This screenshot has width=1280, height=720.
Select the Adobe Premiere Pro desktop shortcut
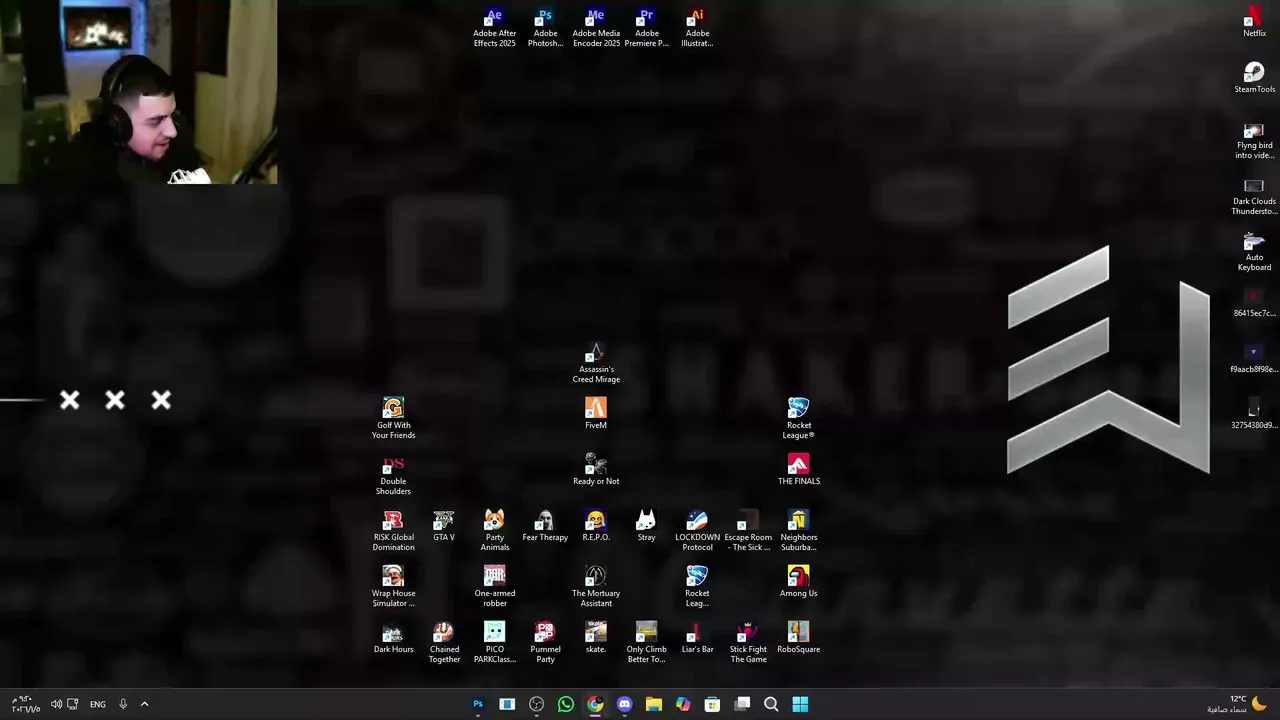tap(647, 28)
